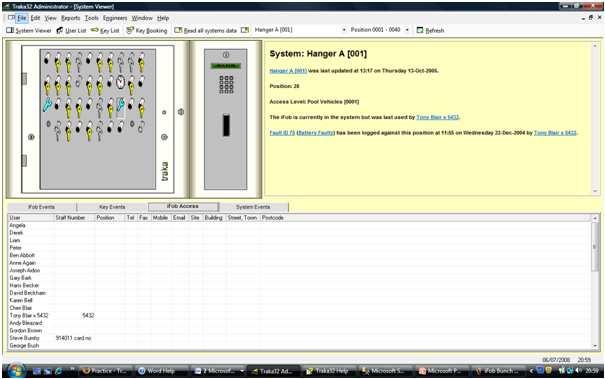605x379 pixels.
Task: Select the Hans Becker row
Action: 299,286
